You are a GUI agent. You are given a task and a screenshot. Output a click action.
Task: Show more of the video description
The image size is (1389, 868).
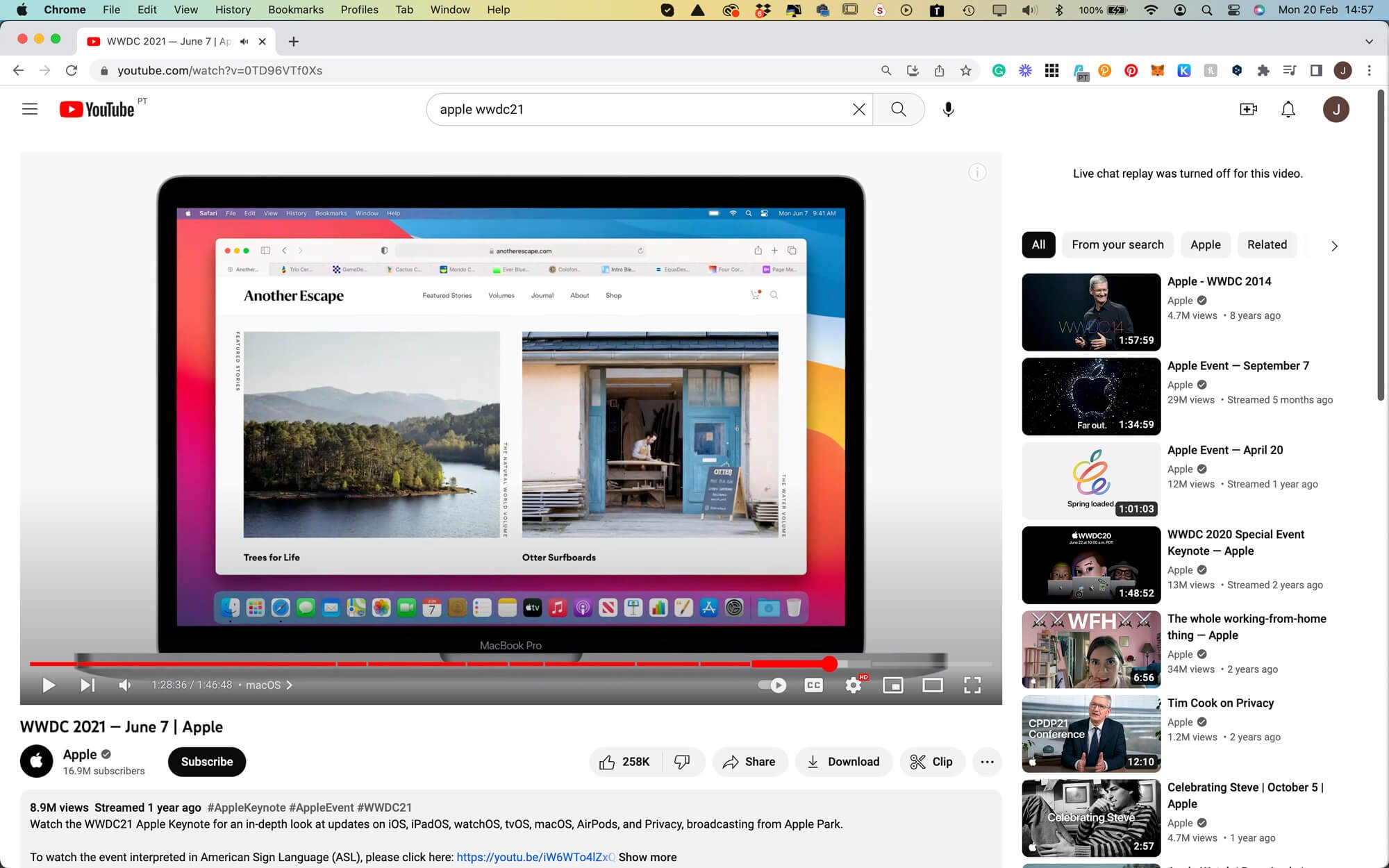click(x=647, y=857)
